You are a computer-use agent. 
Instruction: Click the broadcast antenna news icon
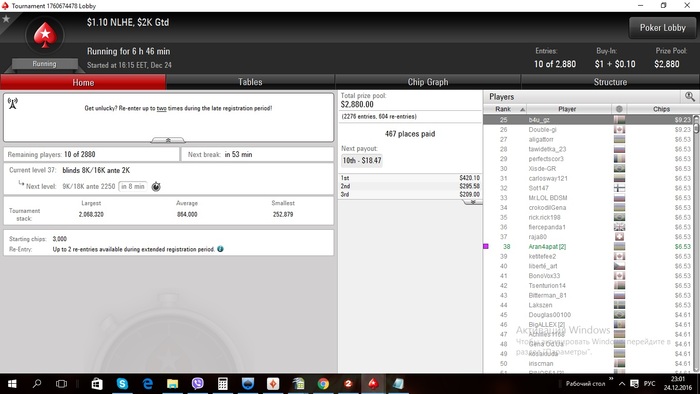pyautogui.click(x=12, y=104)
